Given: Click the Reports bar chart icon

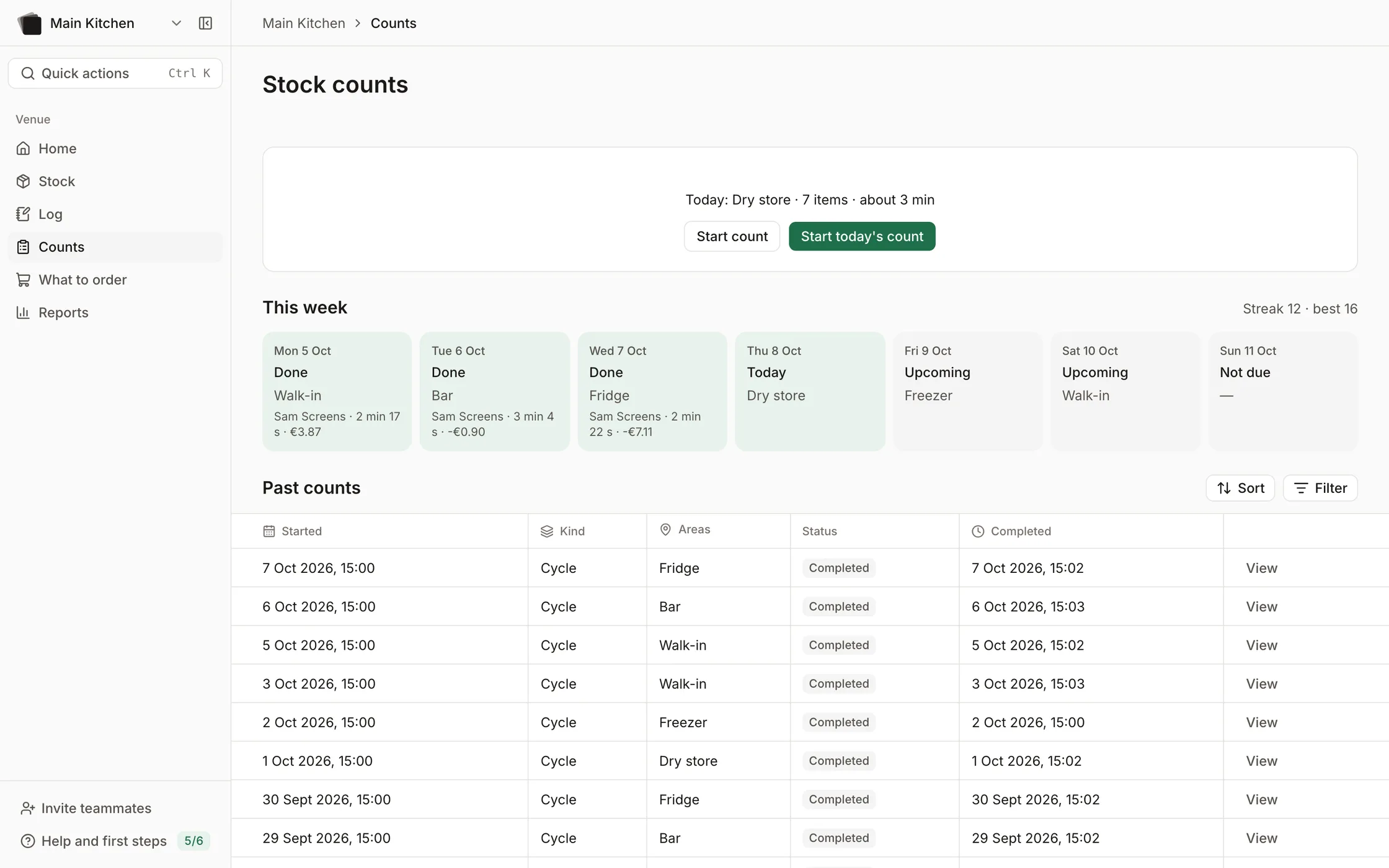Looking at the screenshot, I should 23,312.
